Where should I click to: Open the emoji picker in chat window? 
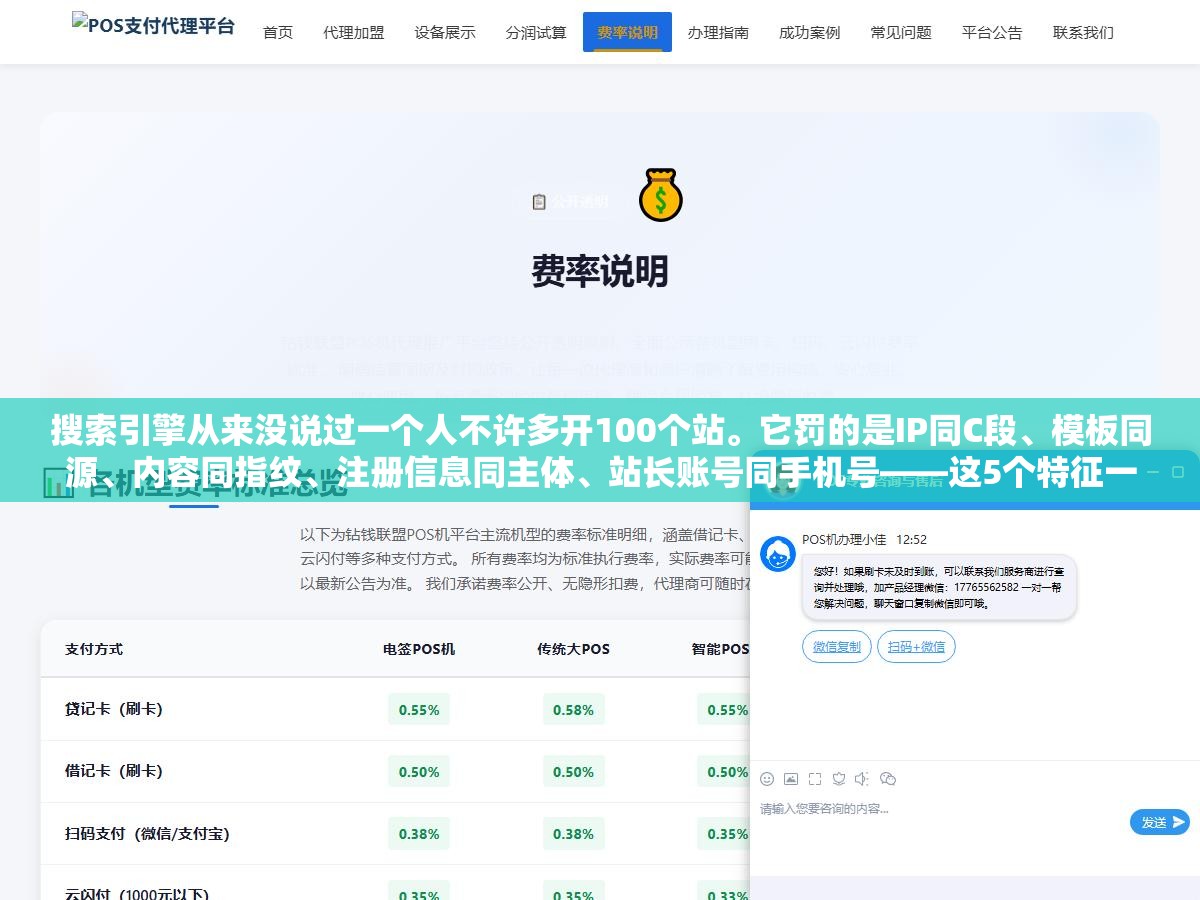pyautogui.click(x=767, y=778)
